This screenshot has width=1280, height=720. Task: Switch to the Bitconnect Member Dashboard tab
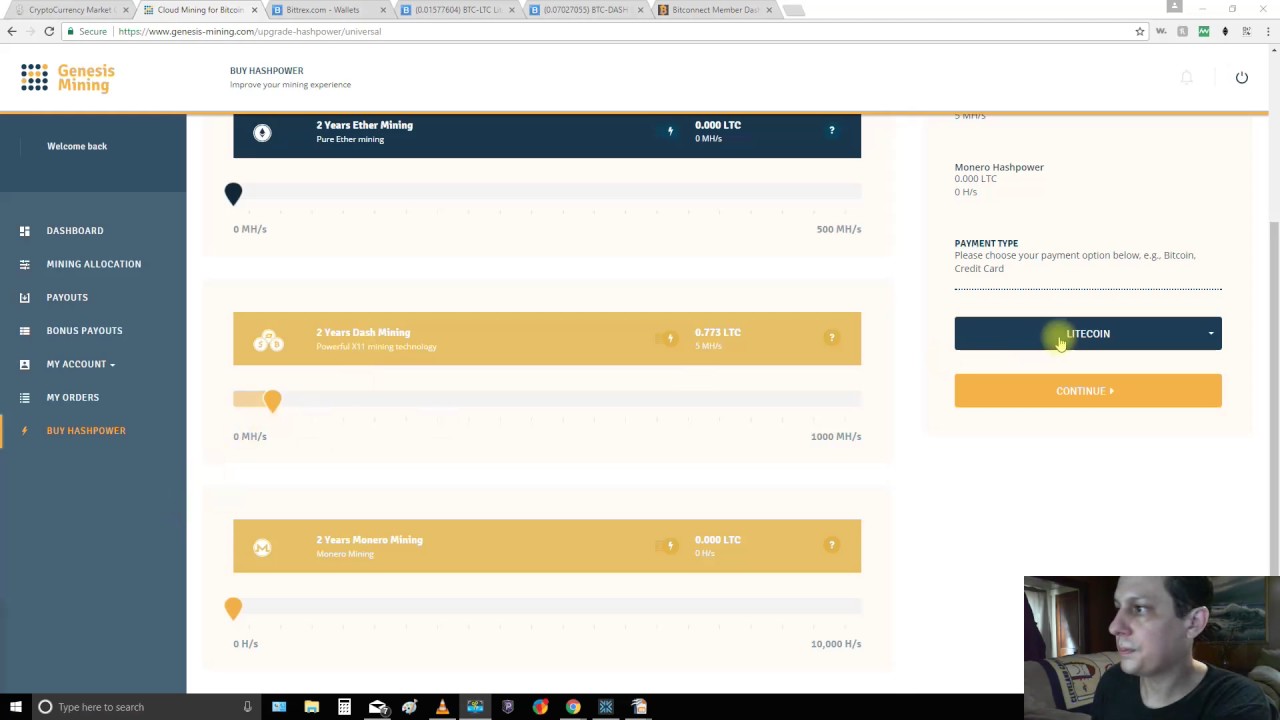(x=715, y=10)
